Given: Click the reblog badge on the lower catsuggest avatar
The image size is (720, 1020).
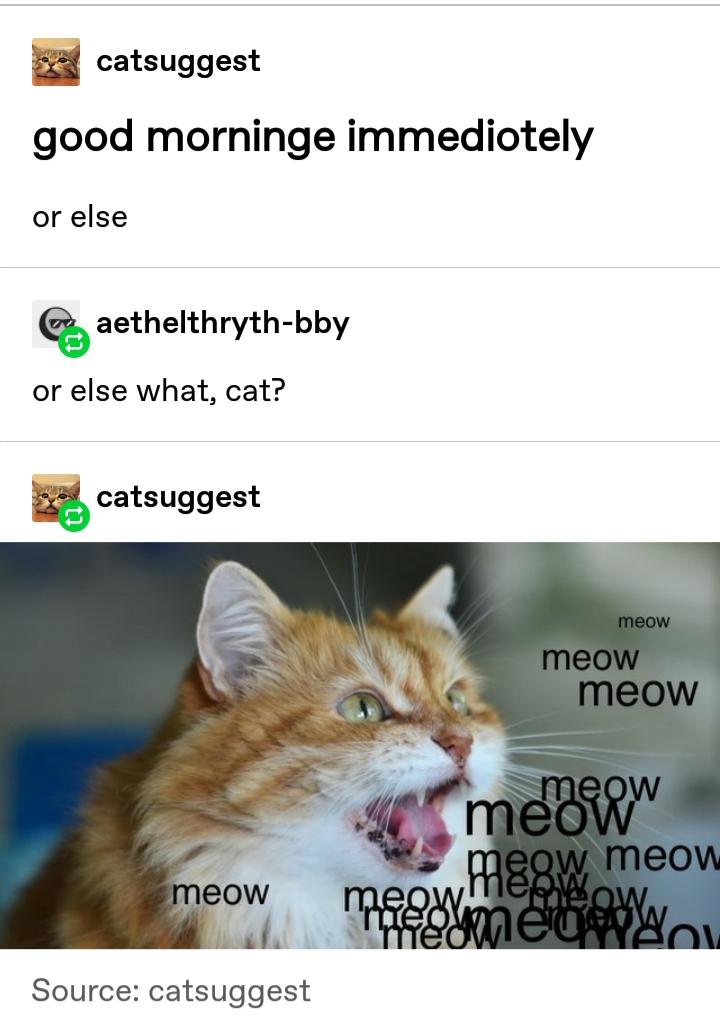Looking at the screenshot, I should pyautogui.click(x=74, y=517).
